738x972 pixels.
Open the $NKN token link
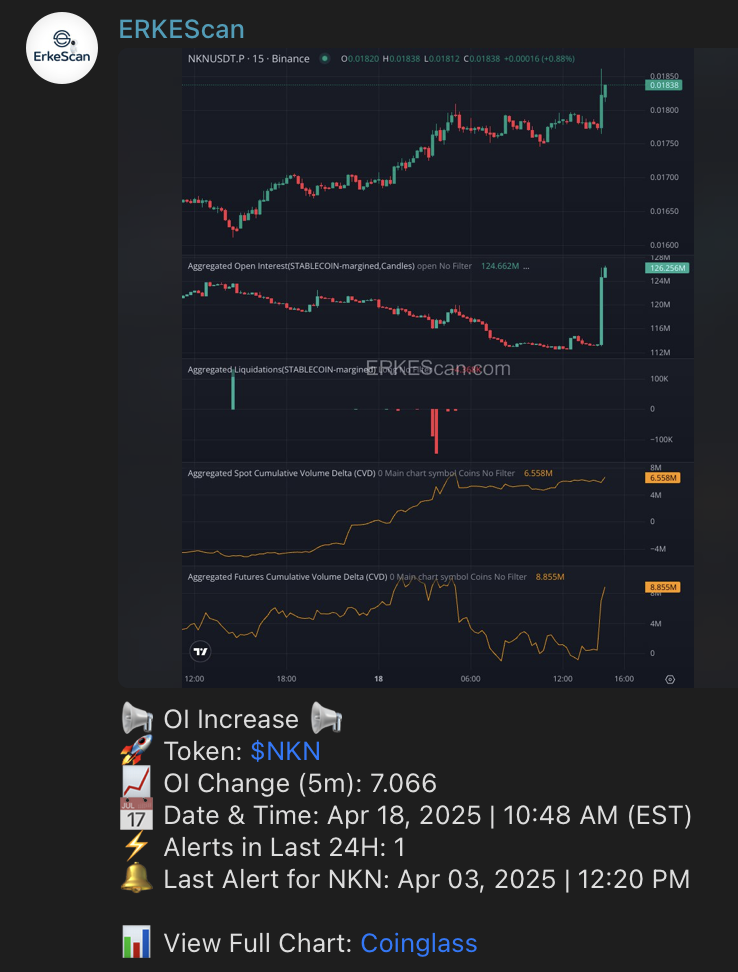[x=285, y=751]
